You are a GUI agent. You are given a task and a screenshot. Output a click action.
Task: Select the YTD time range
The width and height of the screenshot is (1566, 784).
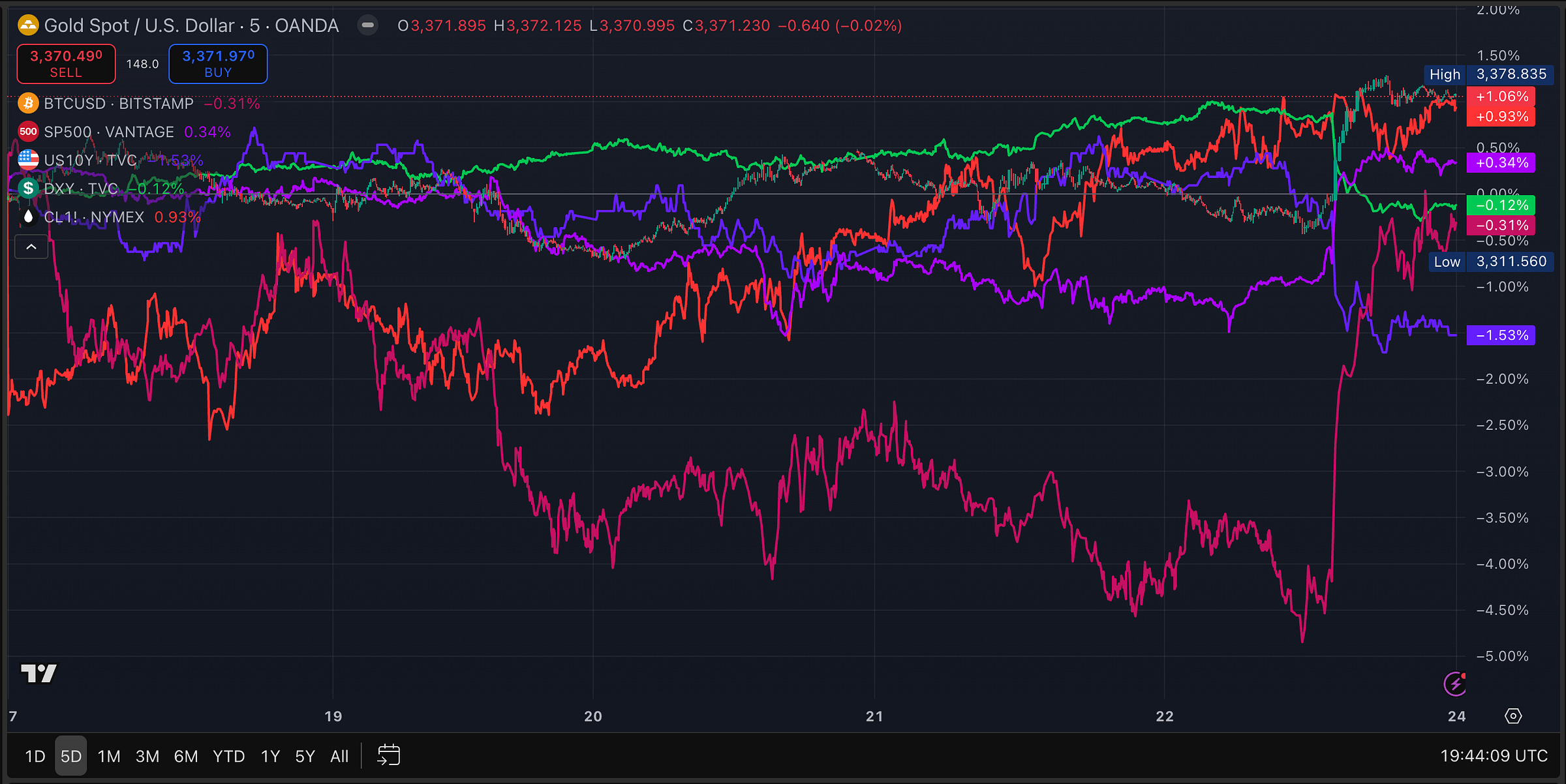(x=228, y=756)
